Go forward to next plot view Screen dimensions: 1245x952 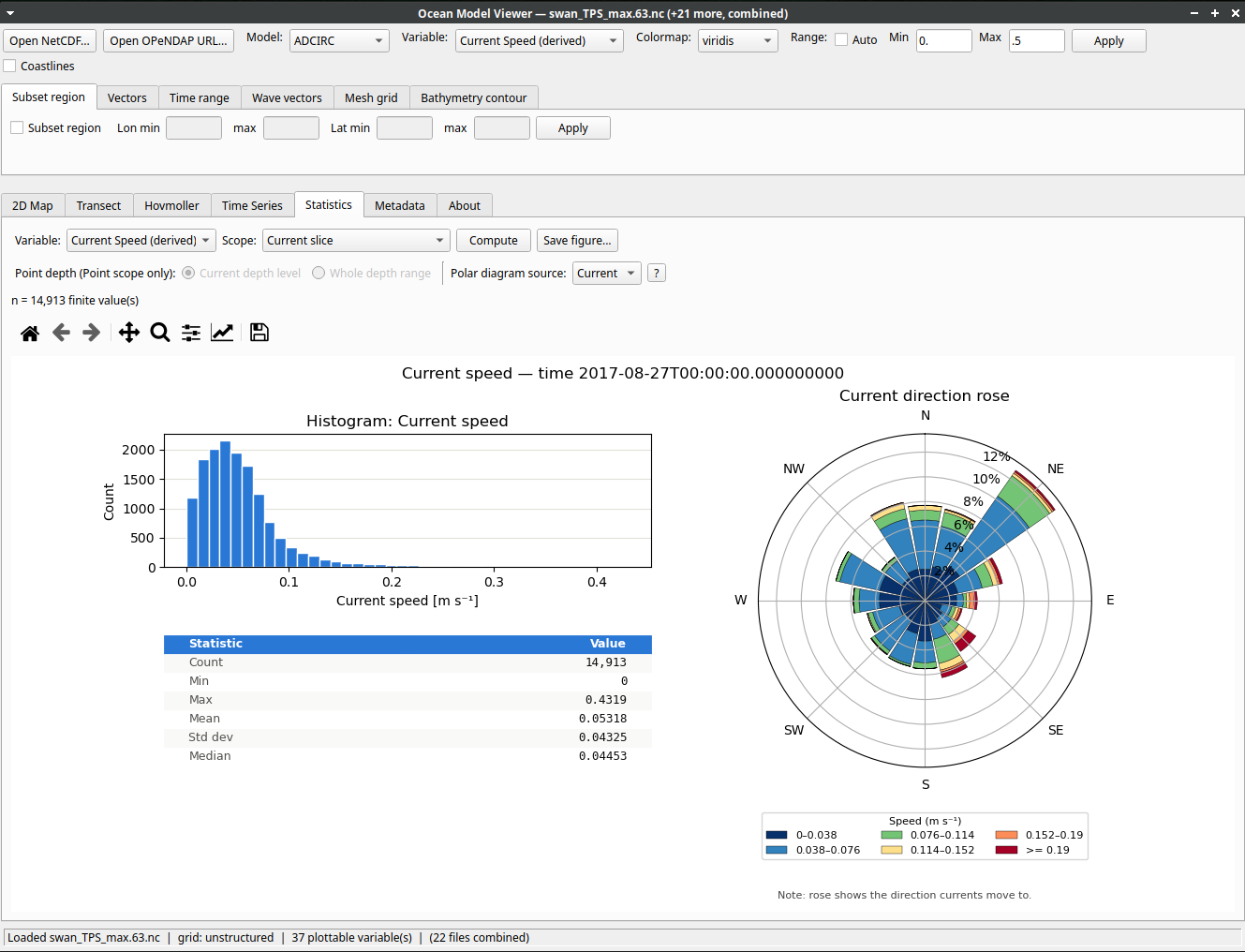click(x=92, y=333)
